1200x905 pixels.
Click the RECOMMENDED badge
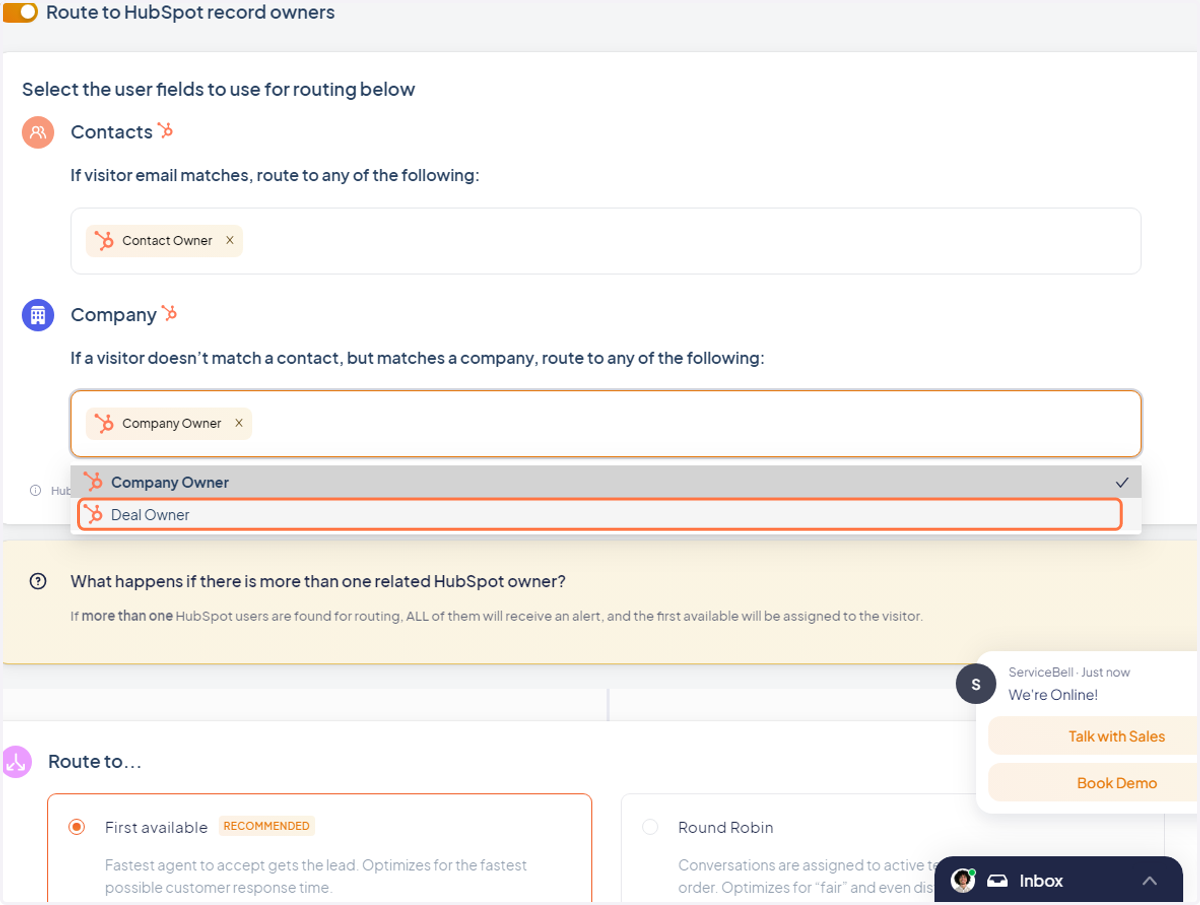click(266, 826)
